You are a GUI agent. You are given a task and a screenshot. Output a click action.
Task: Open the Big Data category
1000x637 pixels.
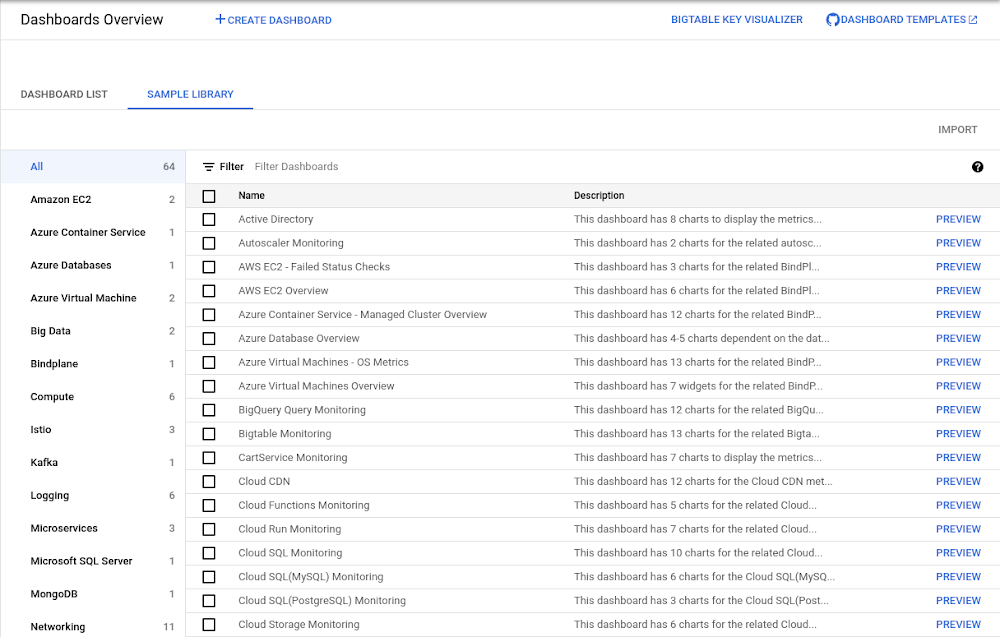click(x=93, y=331)
